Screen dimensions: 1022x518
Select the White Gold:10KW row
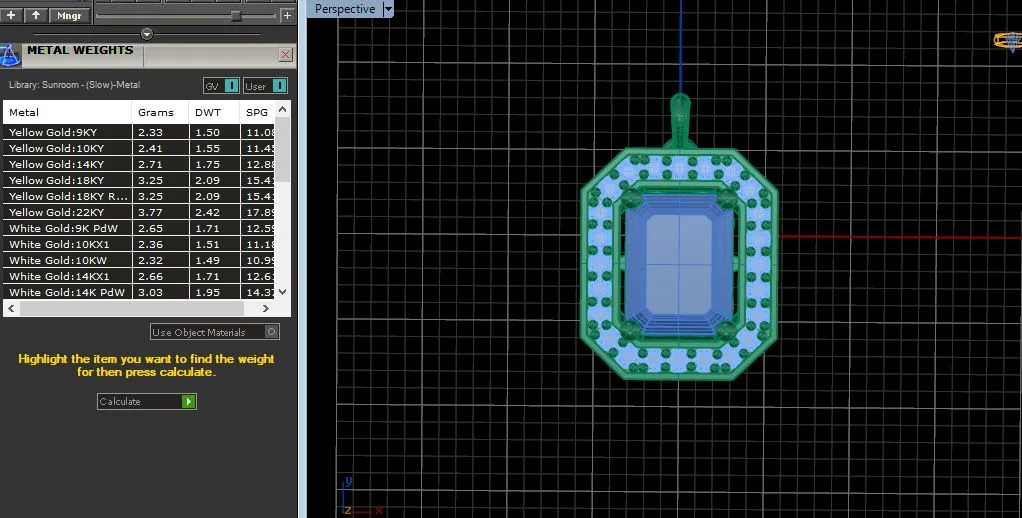point(138,260)
